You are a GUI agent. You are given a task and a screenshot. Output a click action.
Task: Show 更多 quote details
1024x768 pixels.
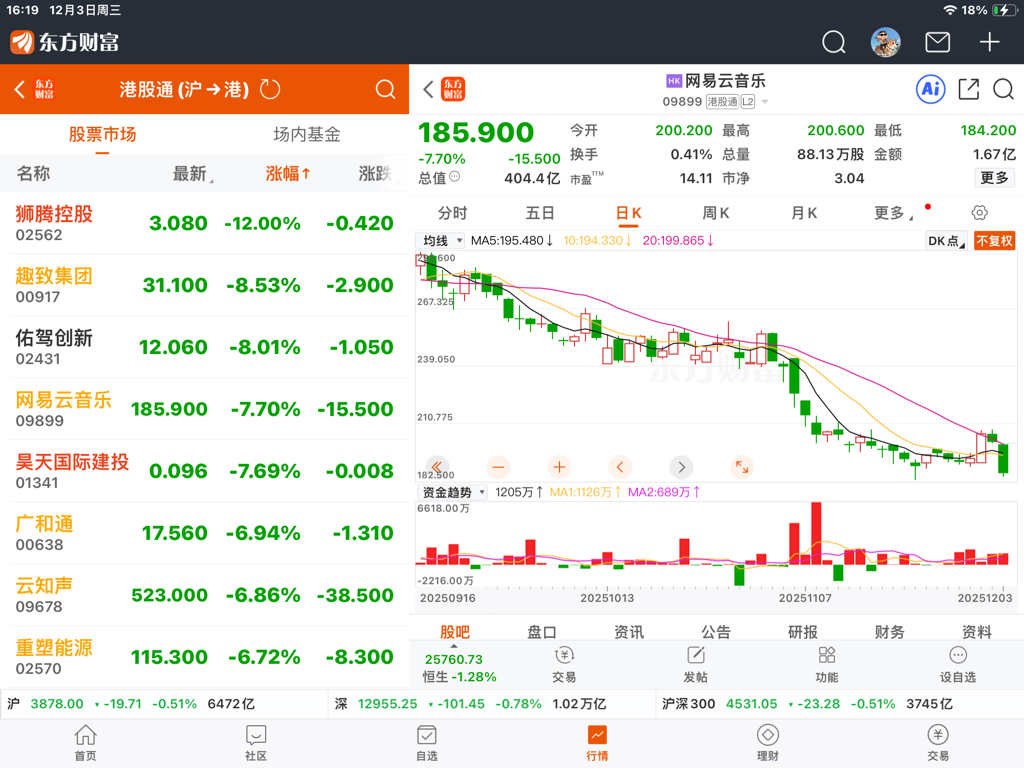pos(994,178)
